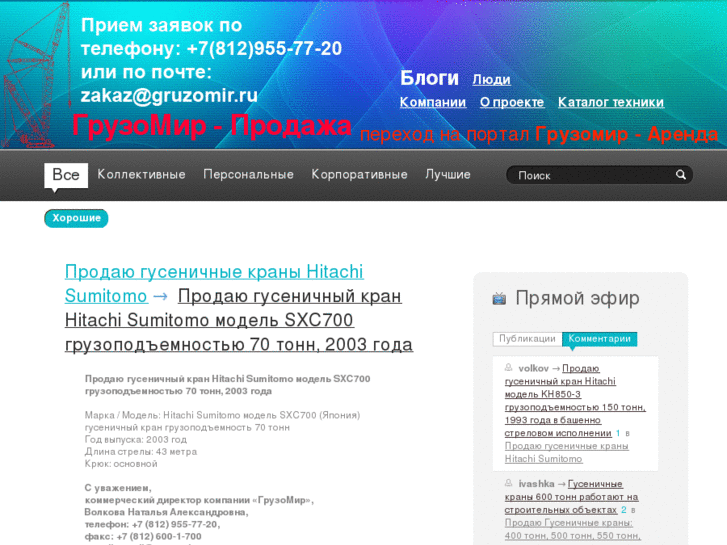Click header phone number +7(812)955-77-20
727x545 pixels.
[264, 49]
